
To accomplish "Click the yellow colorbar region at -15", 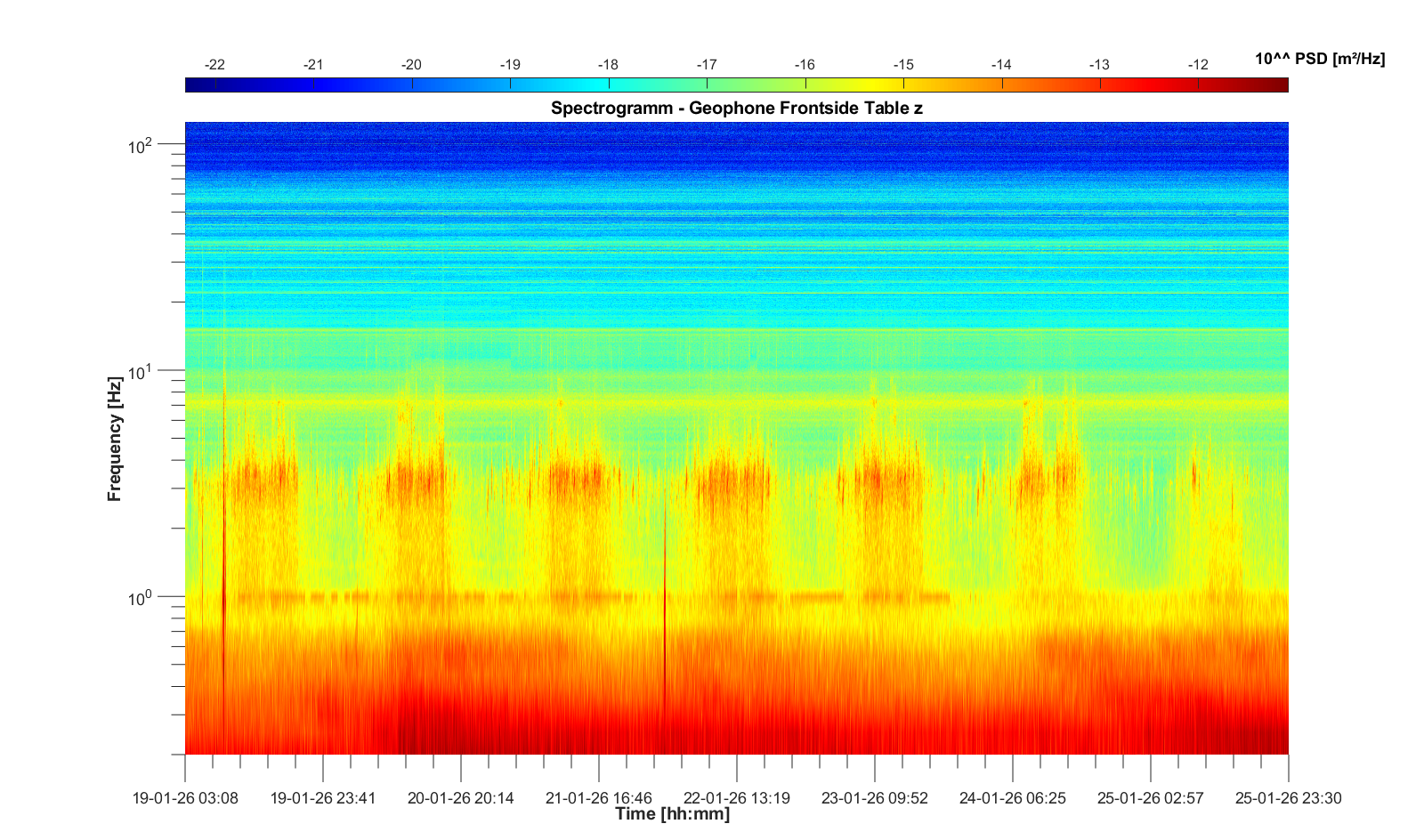I will tap(903, 85).
